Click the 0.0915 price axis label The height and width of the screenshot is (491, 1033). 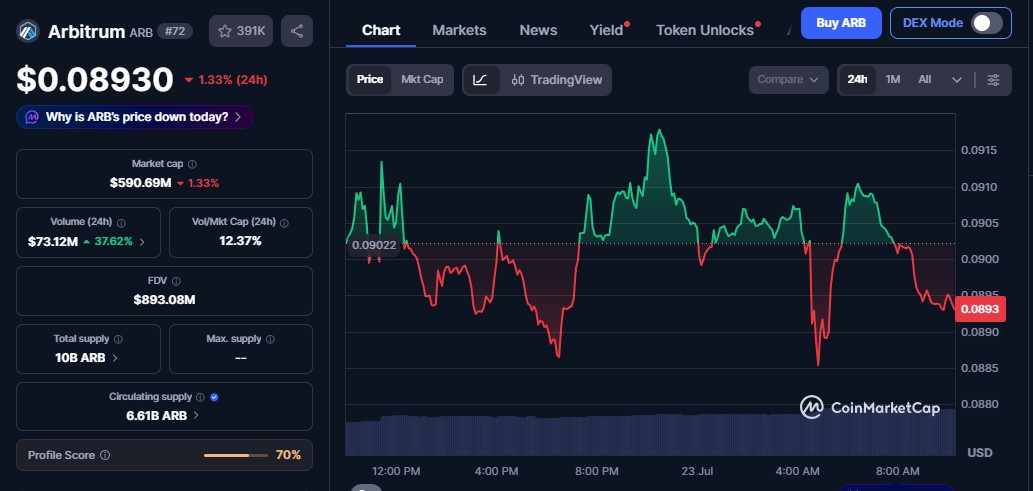979,150
